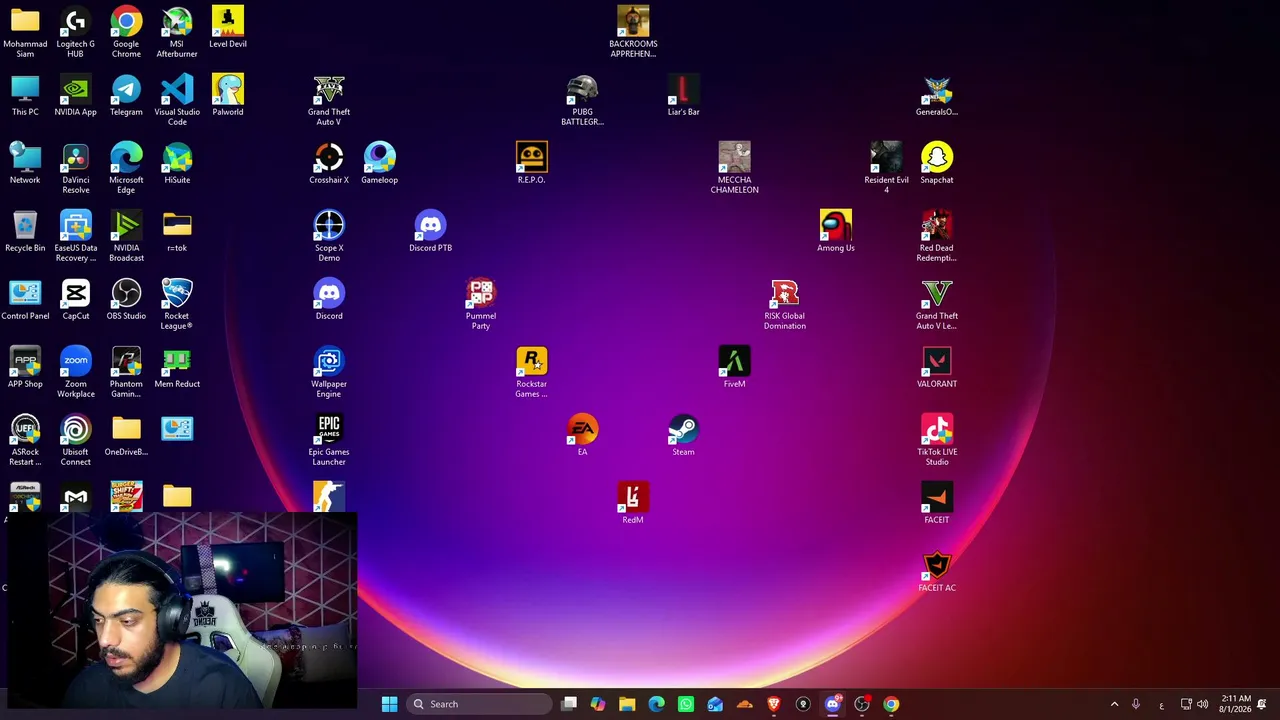The width and height of the screenshot is (1280, 720).
Task: Open Grand Theft Auto V Legacy shortcut
Action: click(937, 304)
